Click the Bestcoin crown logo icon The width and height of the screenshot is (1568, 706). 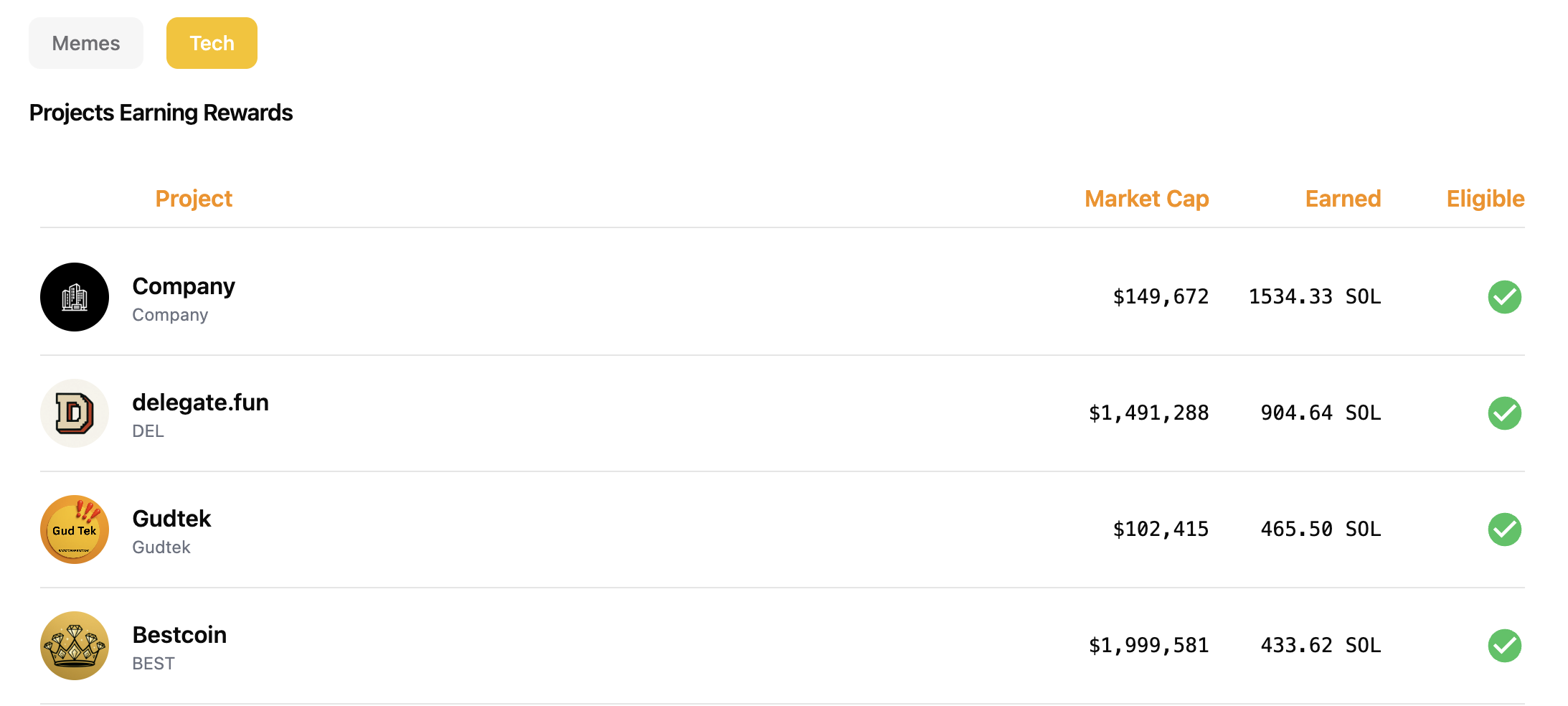click(75, 646)
